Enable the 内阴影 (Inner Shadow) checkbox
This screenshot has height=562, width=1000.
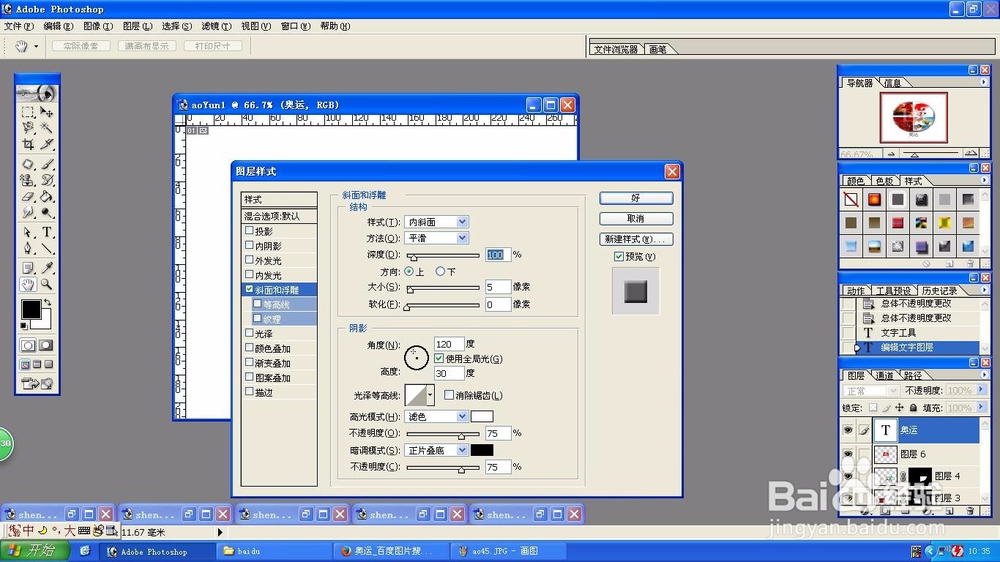(249, 245)
